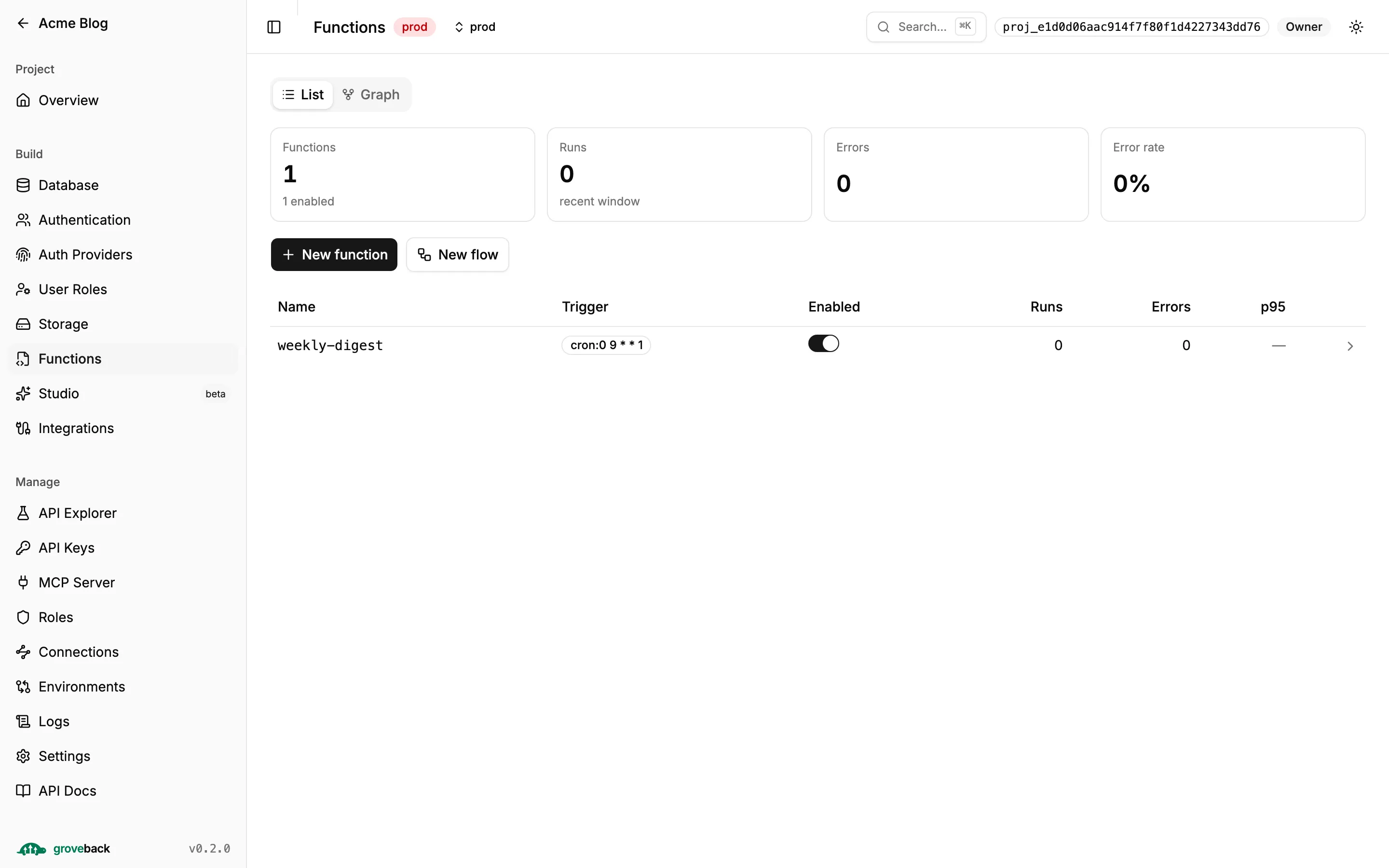Viewport: 1389px width, 868px height.
Task: Open Studio beta section
Action: (123, 394)
